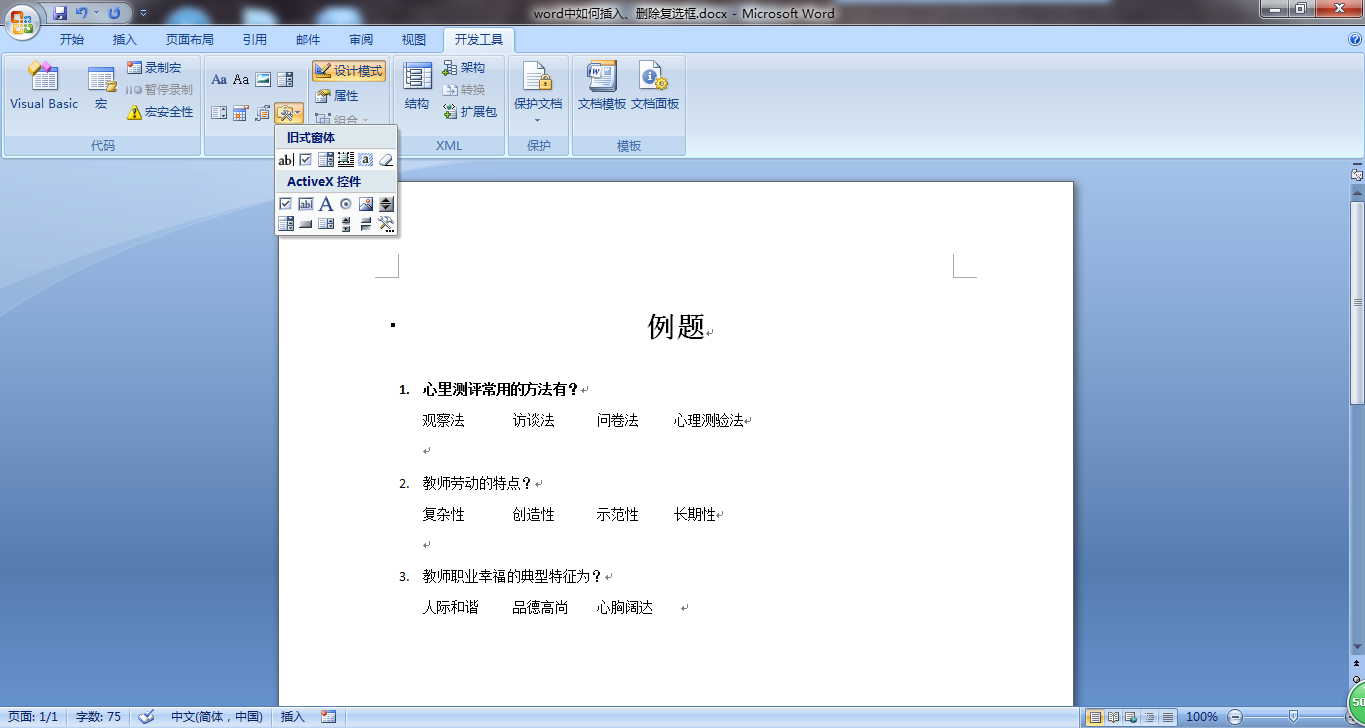Insert legacy text form field

point(285,160)
